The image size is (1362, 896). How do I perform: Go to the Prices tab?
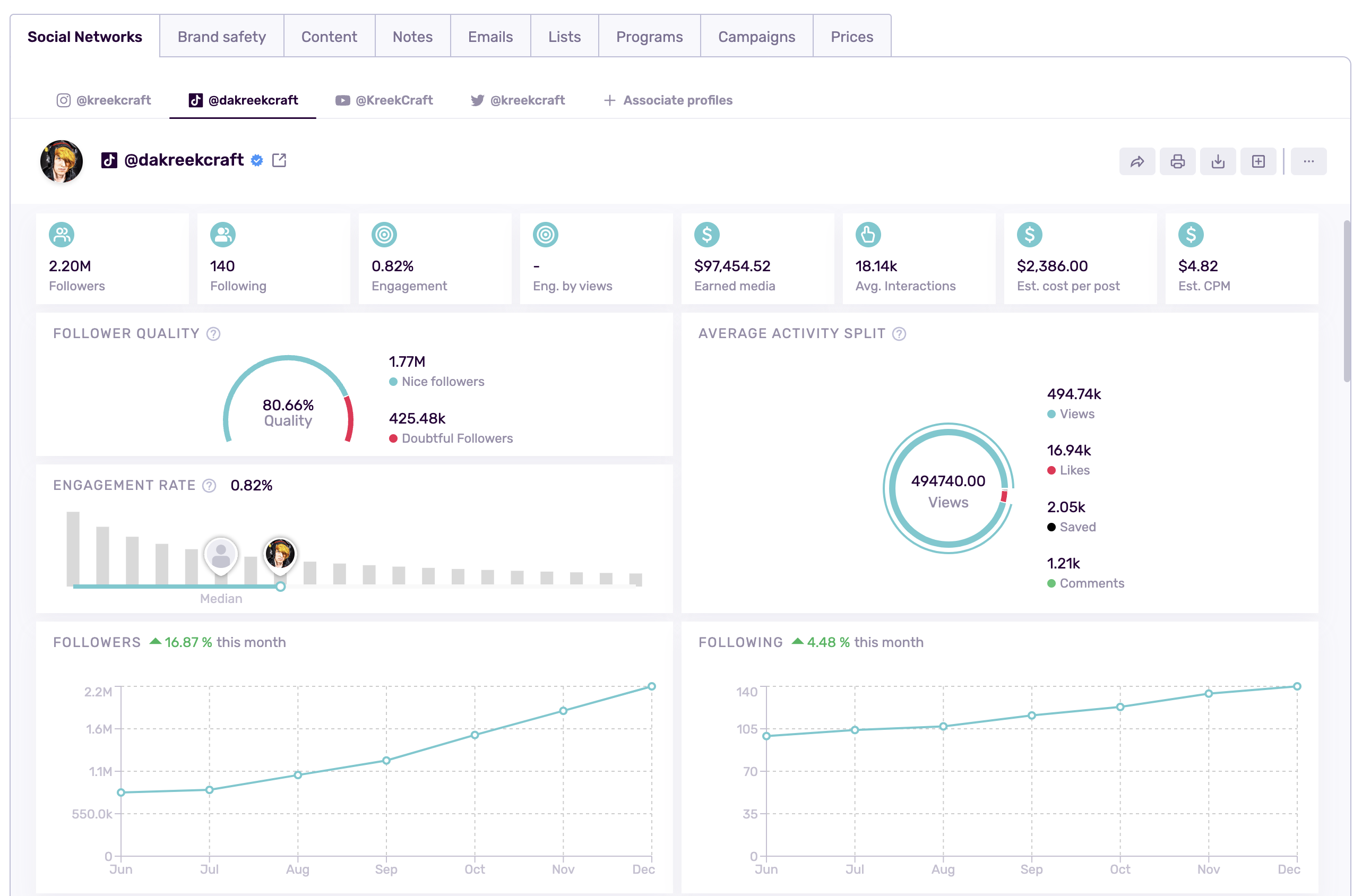(x=851, y=37)
